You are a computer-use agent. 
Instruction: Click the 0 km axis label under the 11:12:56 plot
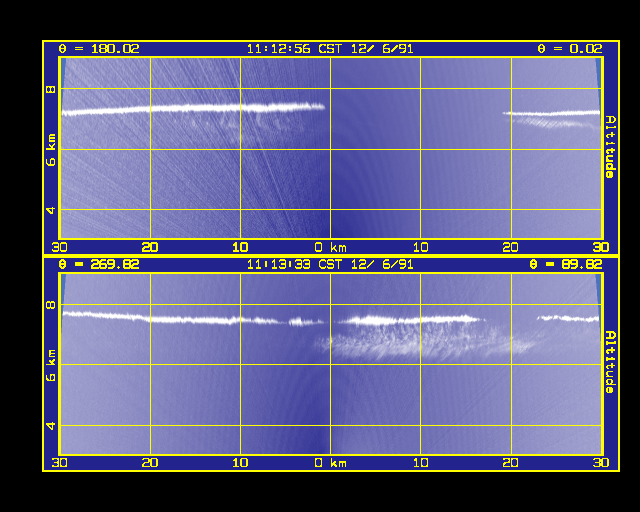330,247
